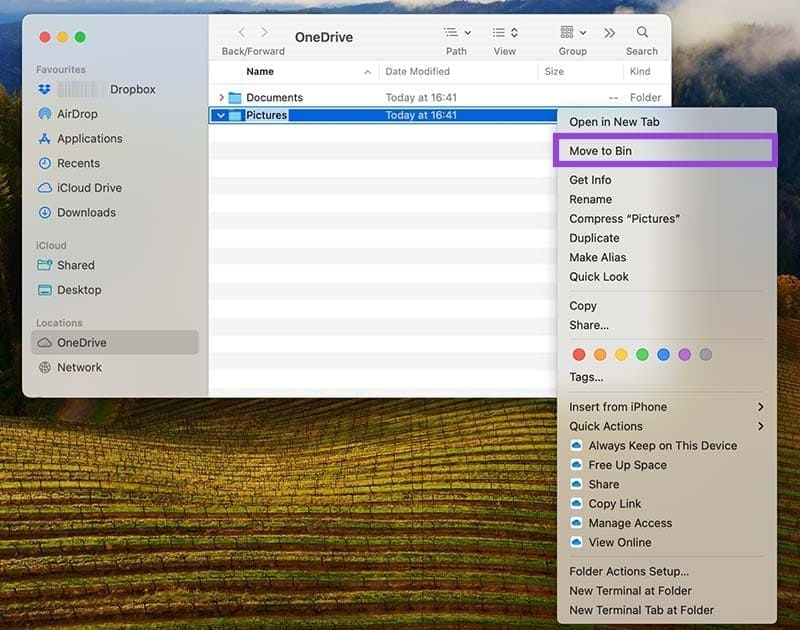Show more toolbar items double chevron

point(609,33)
